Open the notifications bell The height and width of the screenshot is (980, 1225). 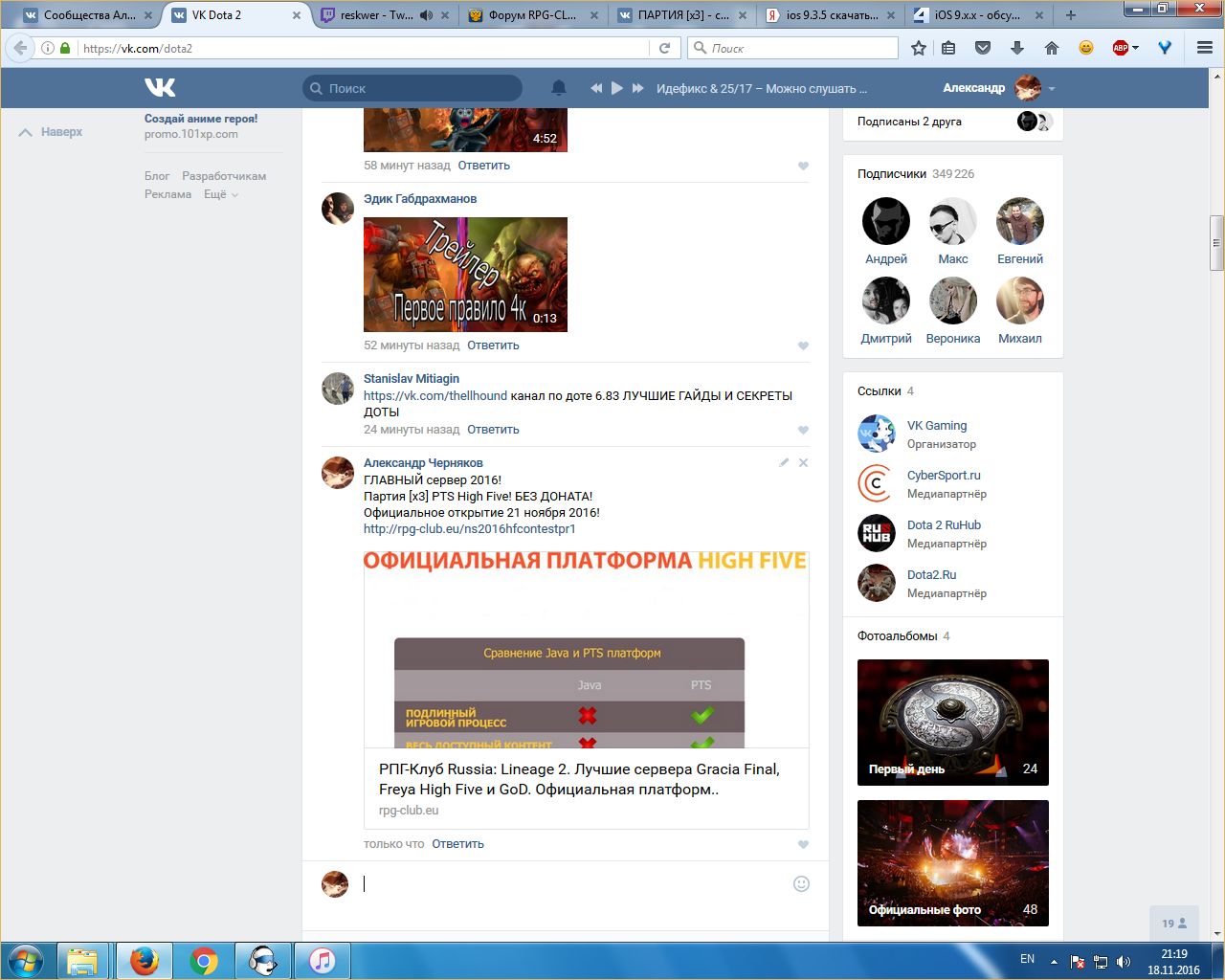pyautogui.click(x=559, y=88)
